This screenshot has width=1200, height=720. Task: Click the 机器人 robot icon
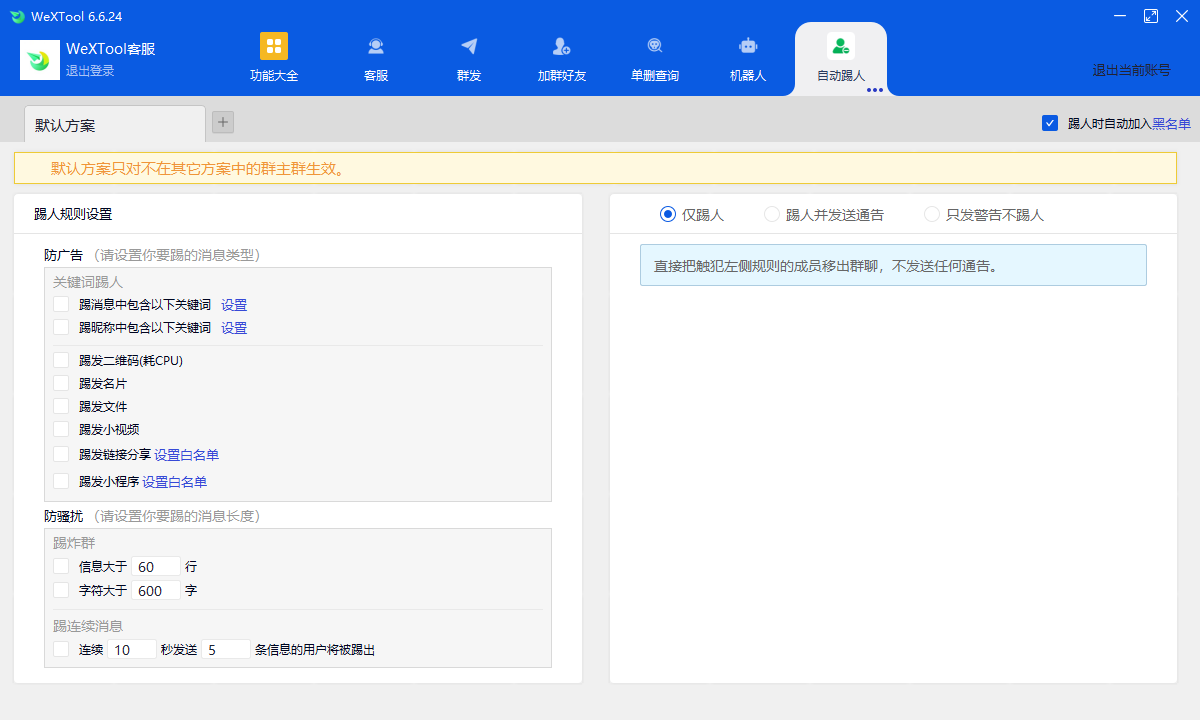(x=747, y=47)
